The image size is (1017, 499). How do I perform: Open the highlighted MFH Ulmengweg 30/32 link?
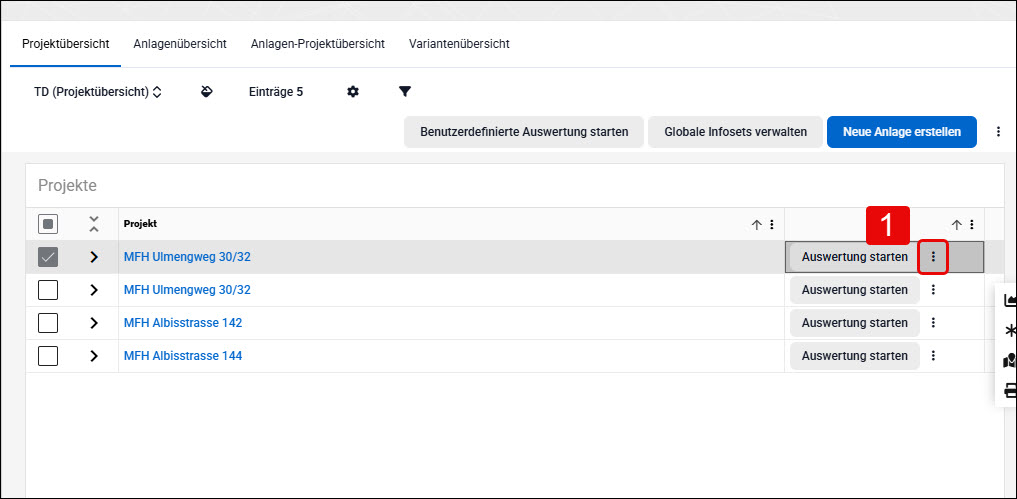(x=187, y=257)
